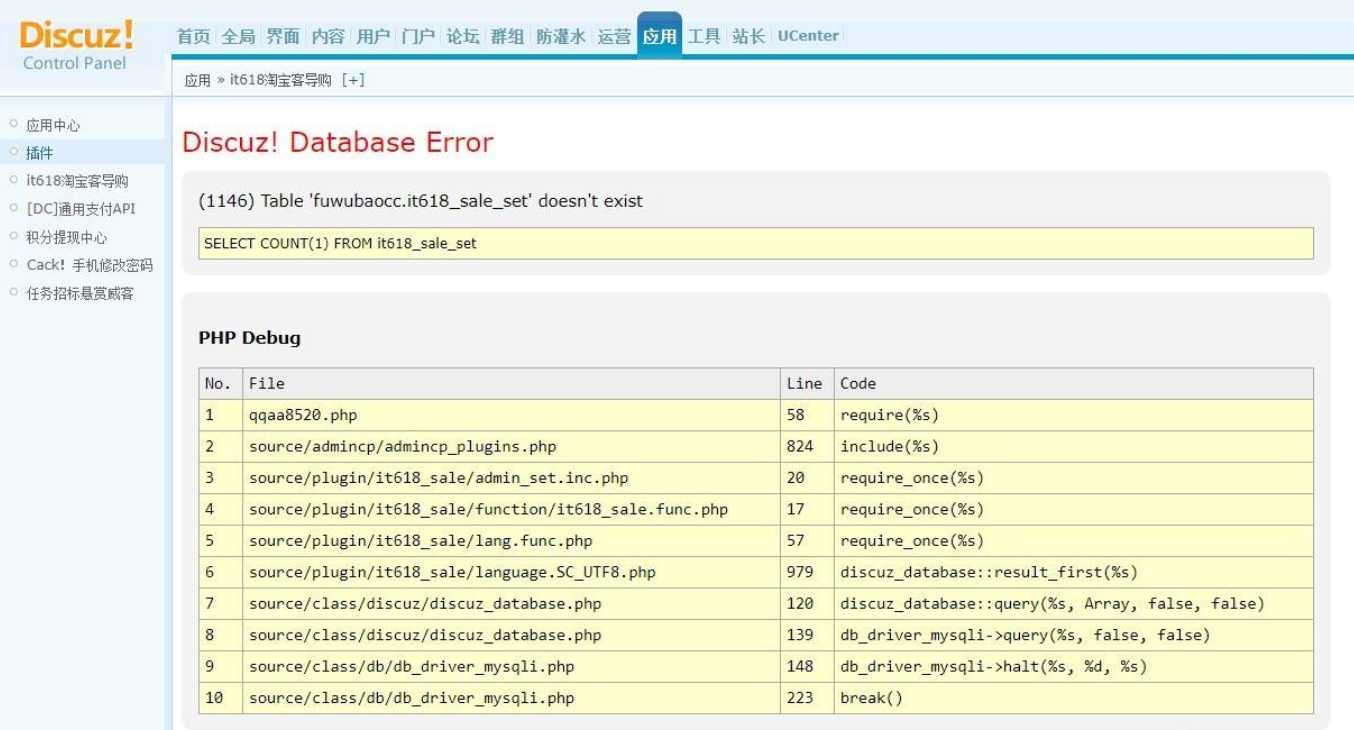This screenshot has height=730, width=1354.
Task: Open 积分提现中心 in the sidebar
Action: click(67, 237)
